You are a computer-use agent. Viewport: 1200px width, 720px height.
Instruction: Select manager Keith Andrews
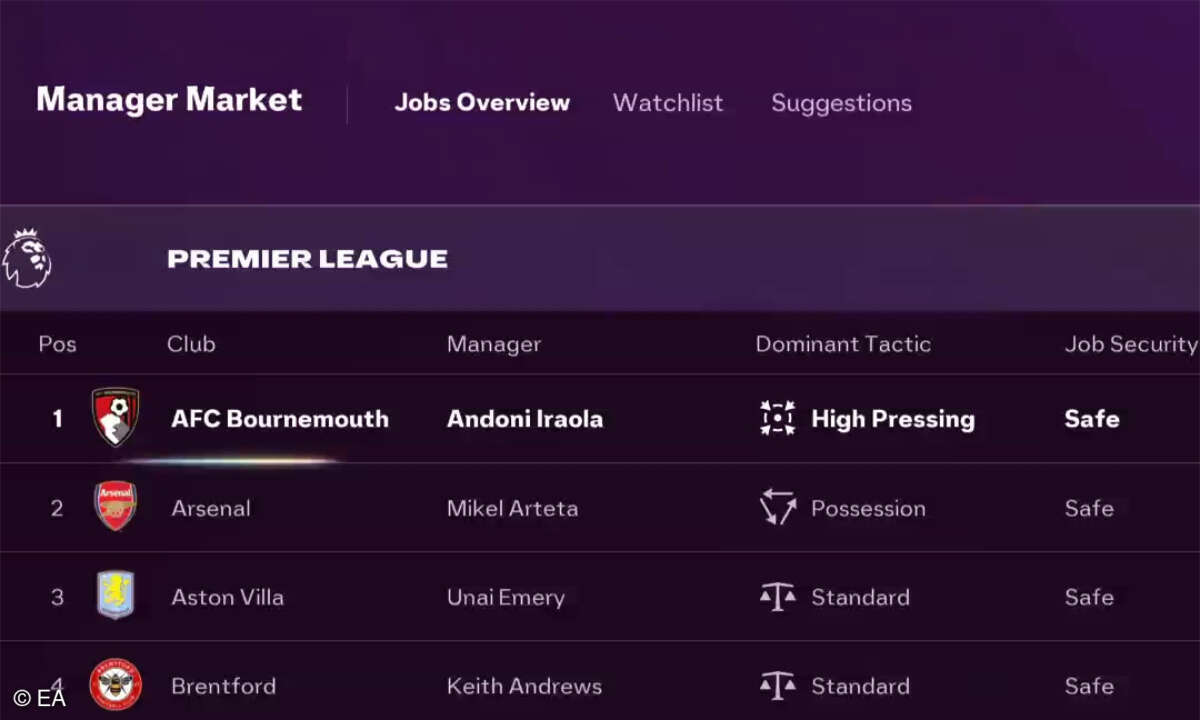524,686
